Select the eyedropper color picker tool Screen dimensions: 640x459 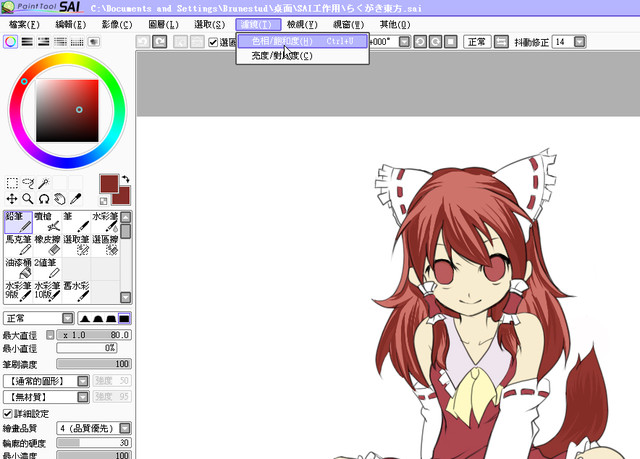(76, 199)
